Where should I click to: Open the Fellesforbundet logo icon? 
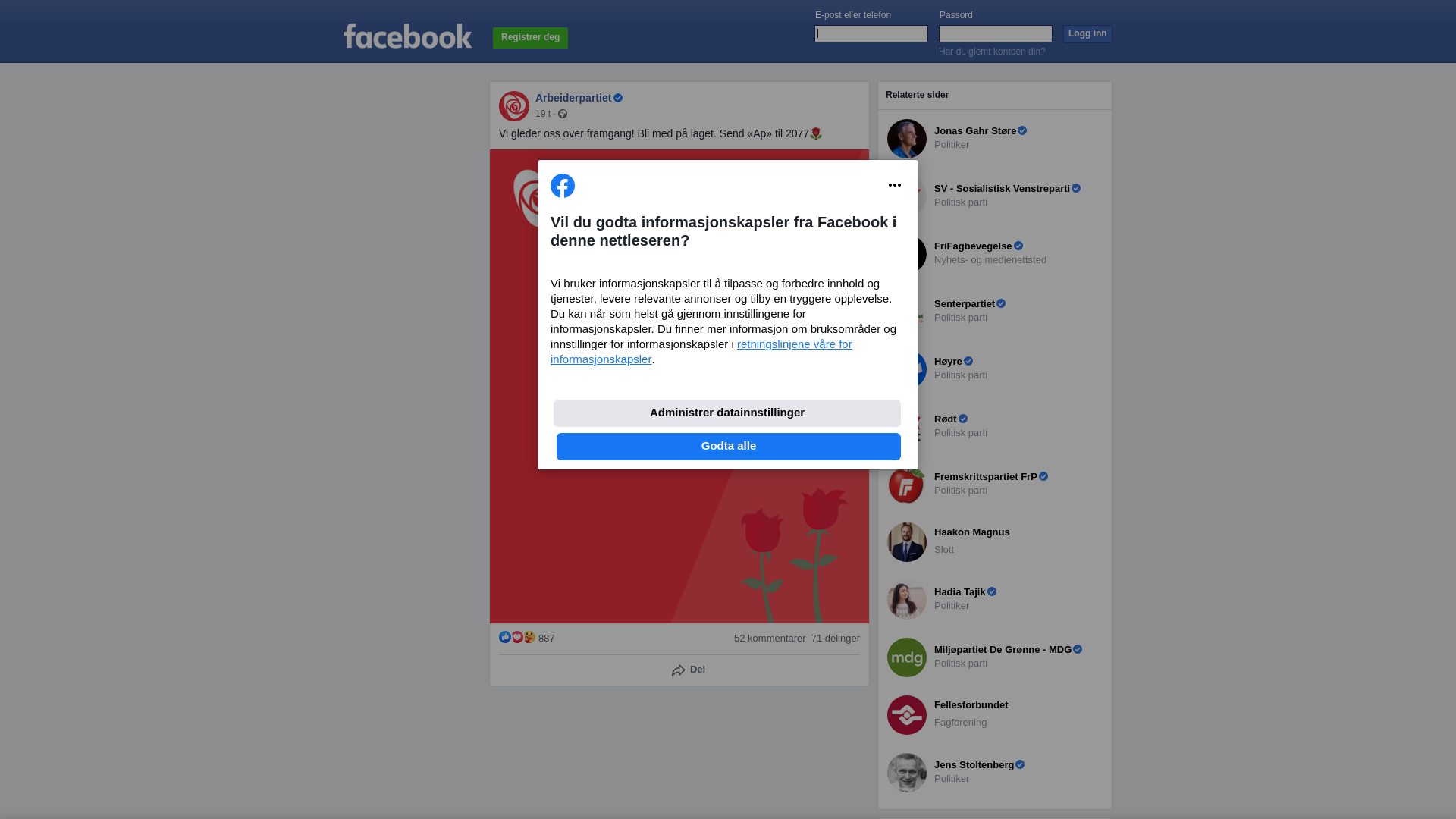pyautogui.click(x=907, y=715)
